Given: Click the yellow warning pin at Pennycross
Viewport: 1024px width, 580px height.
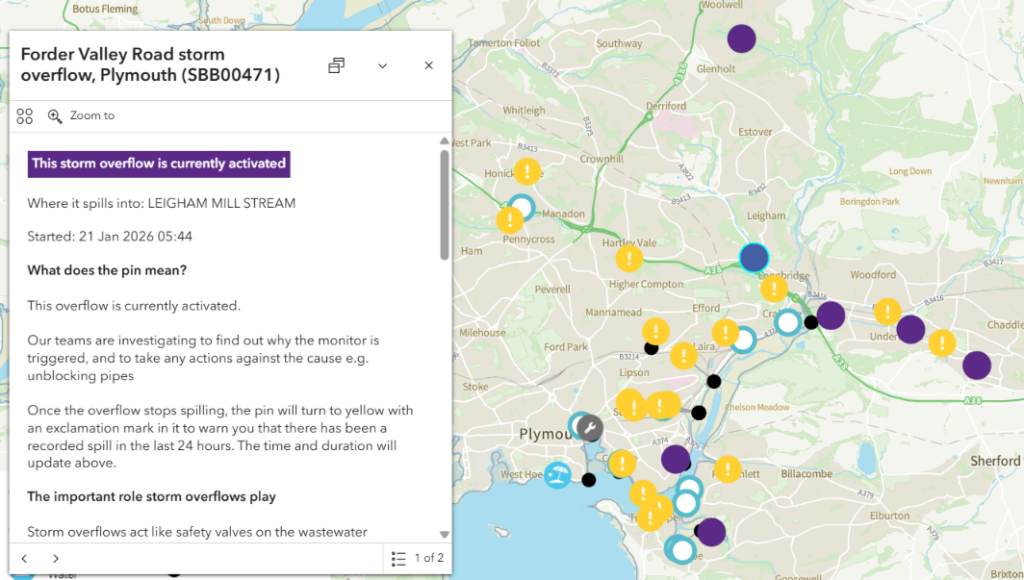Looking at the screenshot, I should click(x=510, y=219).
